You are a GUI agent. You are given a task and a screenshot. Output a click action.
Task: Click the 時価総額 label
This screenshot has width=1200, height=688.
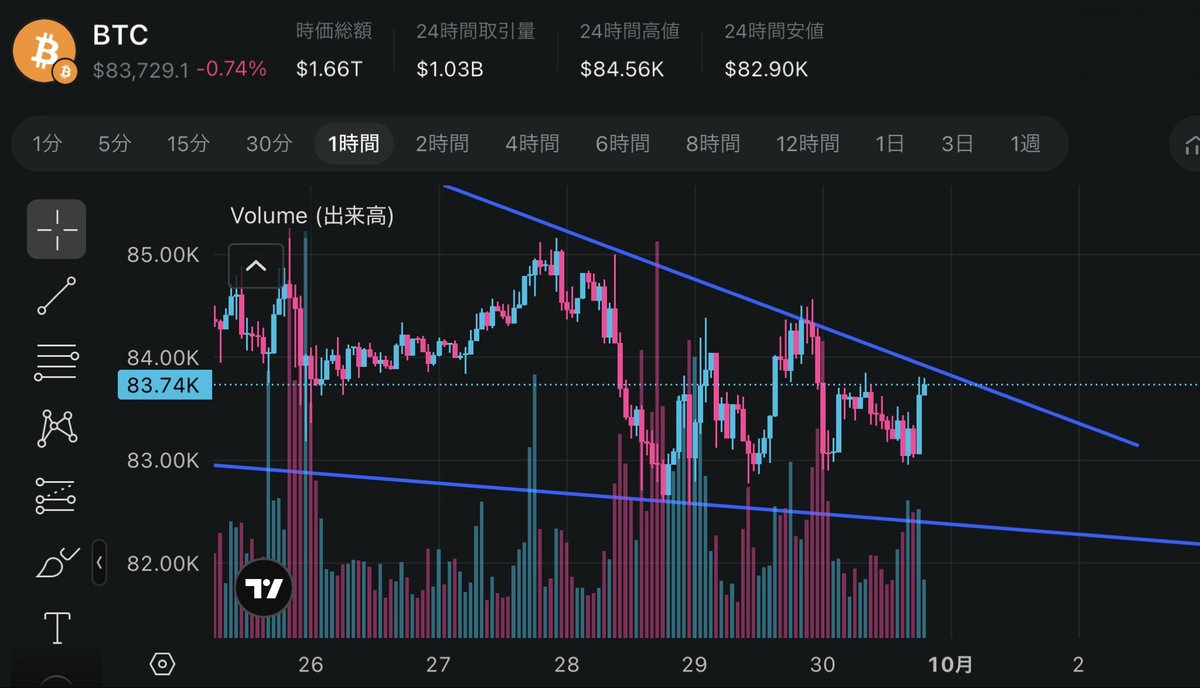tap(334, 31)
